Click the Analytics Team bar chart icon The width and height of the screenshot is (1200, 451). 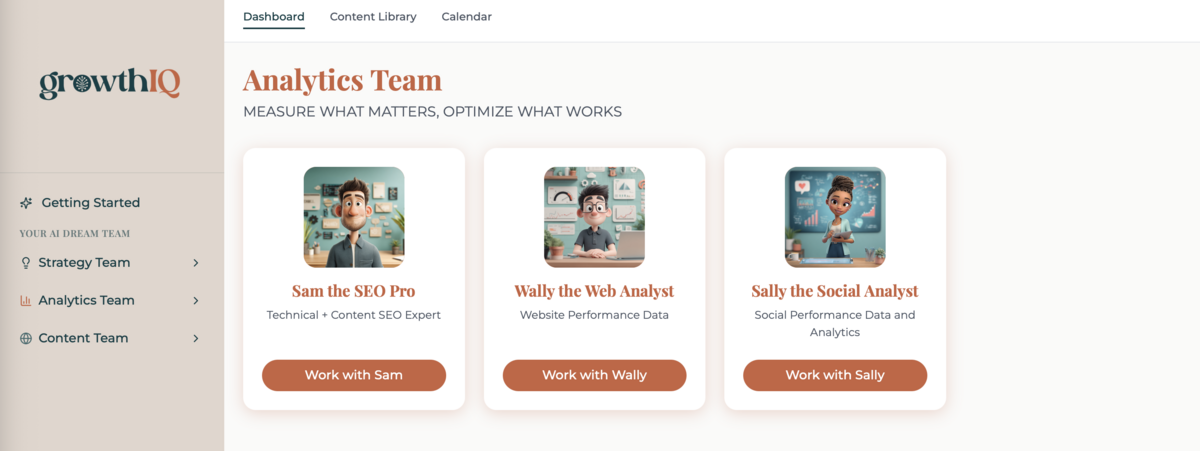pyautogui.click(x=26, y=300)
